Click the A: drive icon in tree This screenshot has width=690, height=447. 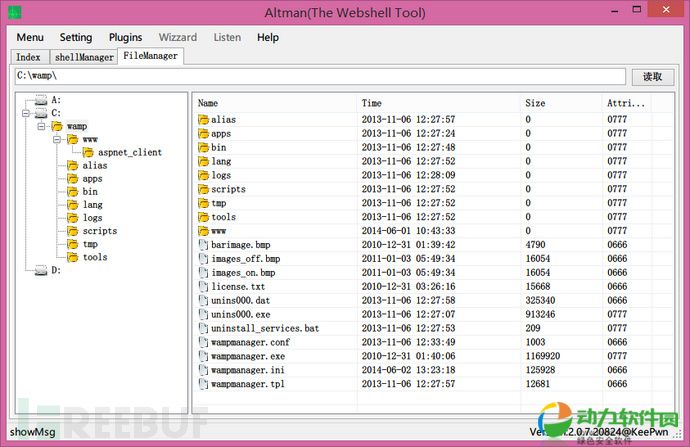click(40, 101)
